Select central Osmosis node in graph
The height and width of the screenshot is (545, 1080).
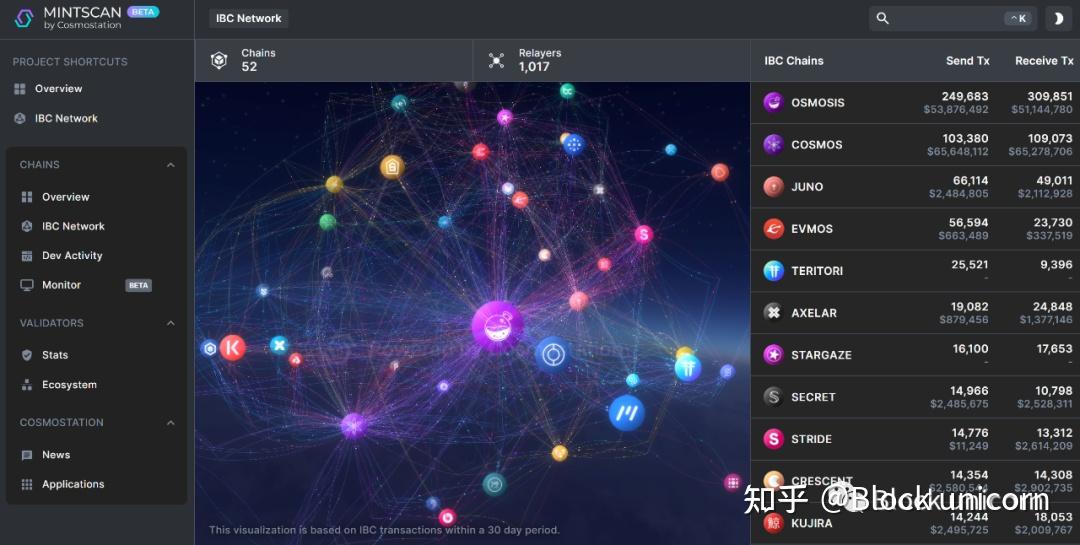pyautogui.click(x=497, y=327)
